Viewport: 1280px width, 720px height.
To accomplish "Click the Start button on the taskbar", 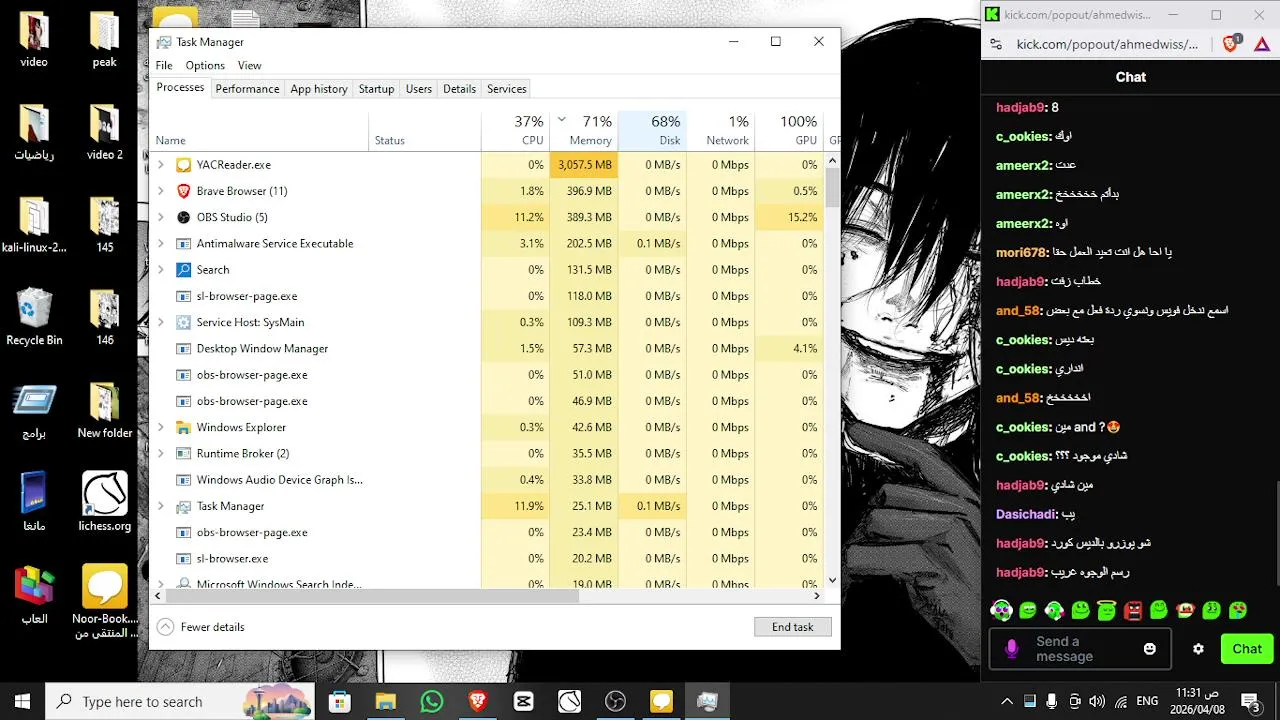I will coord(22,701).
